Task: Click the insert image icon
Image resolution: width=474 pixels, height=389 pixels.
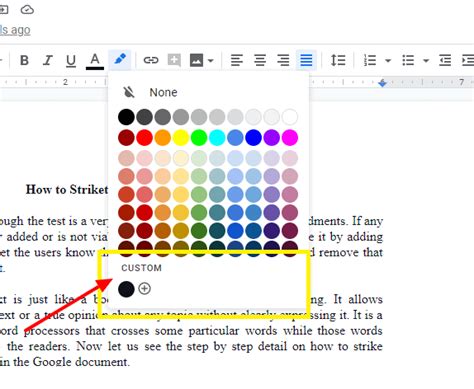Action: (x=196, y=60)
